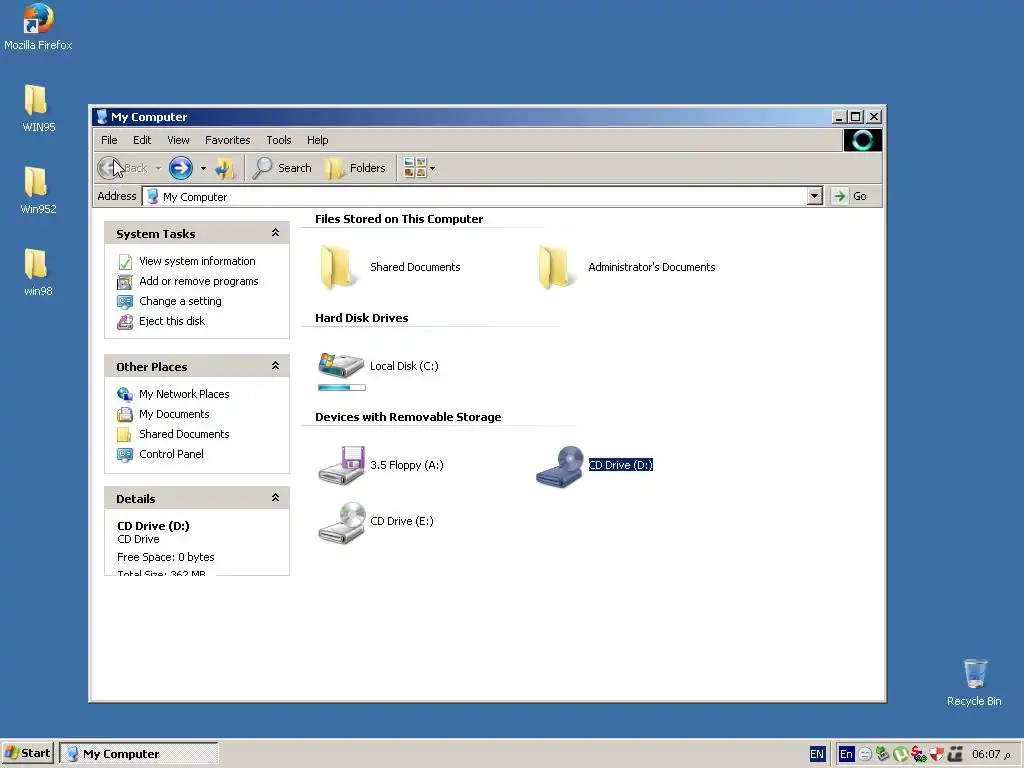Select the Shared Documents folder icon
This screenshot has height=768, width=1024.
pyautogui.click(x=338, y=267)
